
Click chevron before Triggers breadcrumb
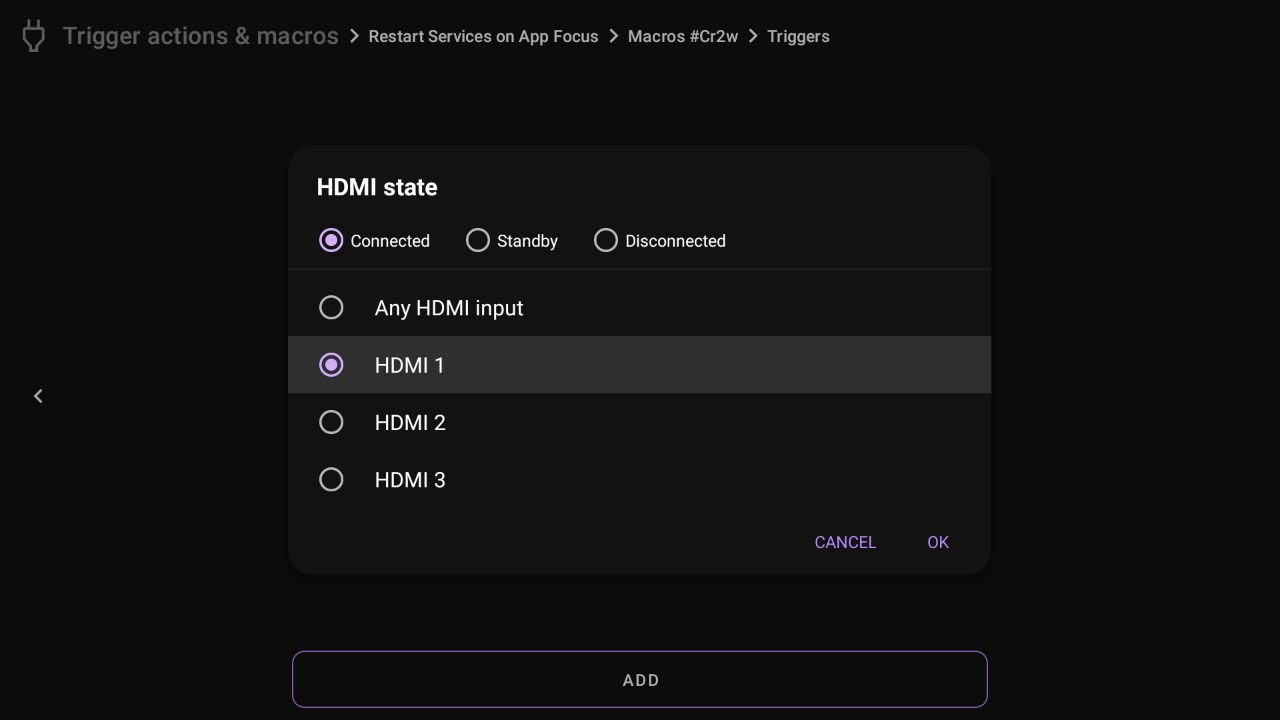tap(753, 36)
